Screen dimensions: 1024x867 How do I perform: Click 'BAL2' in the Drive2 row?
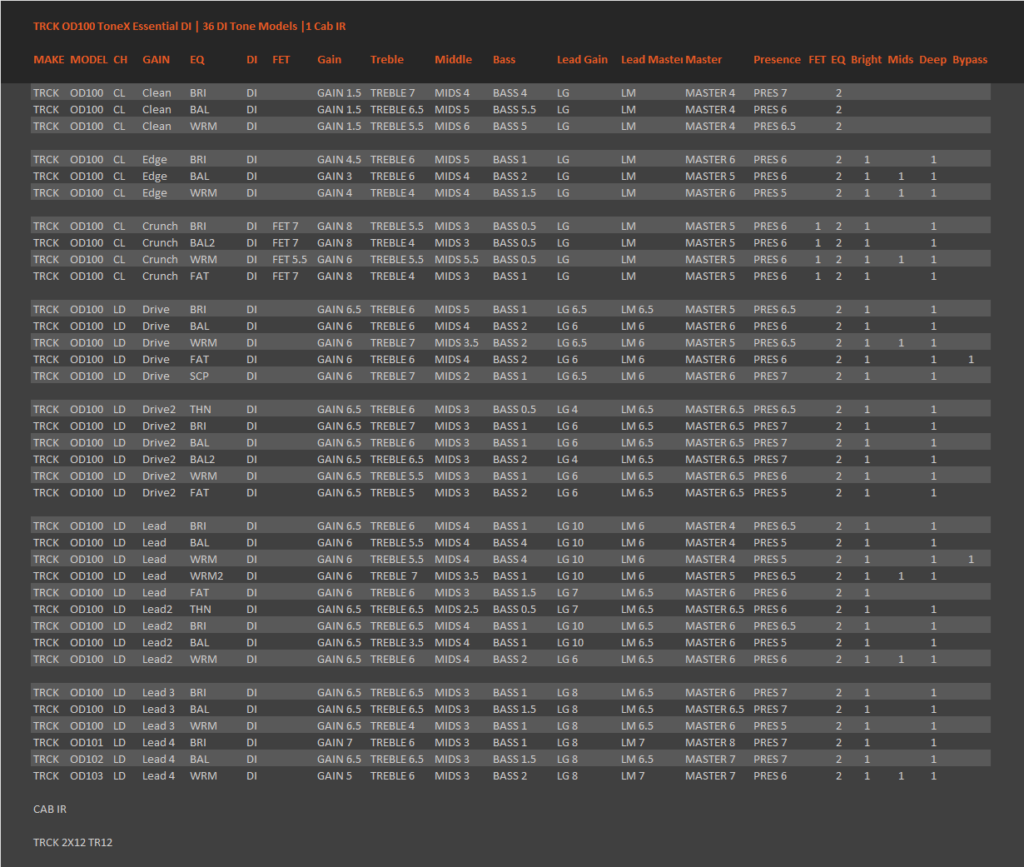click(x=202, y=460)
